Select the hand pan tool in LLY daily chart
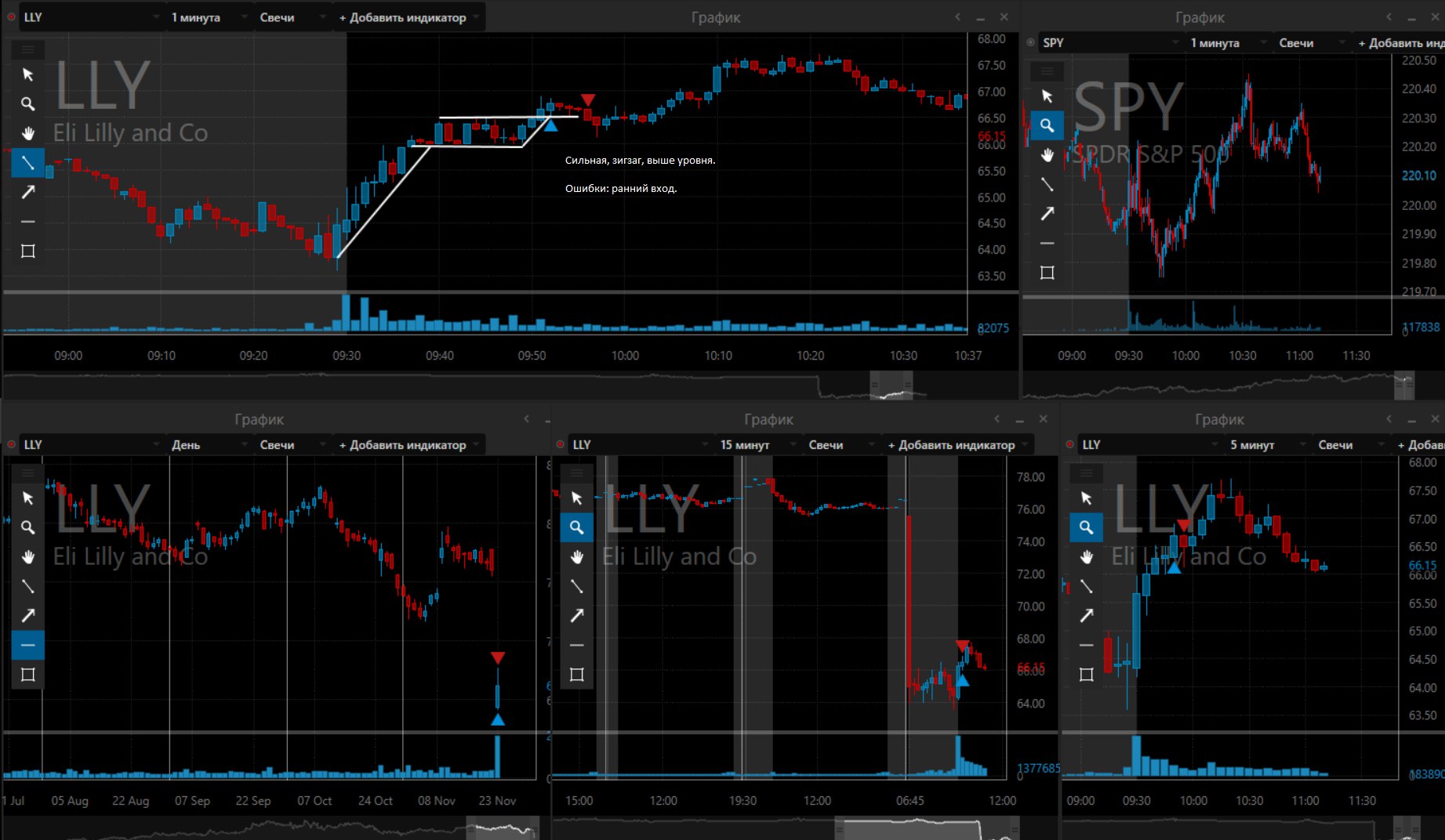 [x=27, y=557]
